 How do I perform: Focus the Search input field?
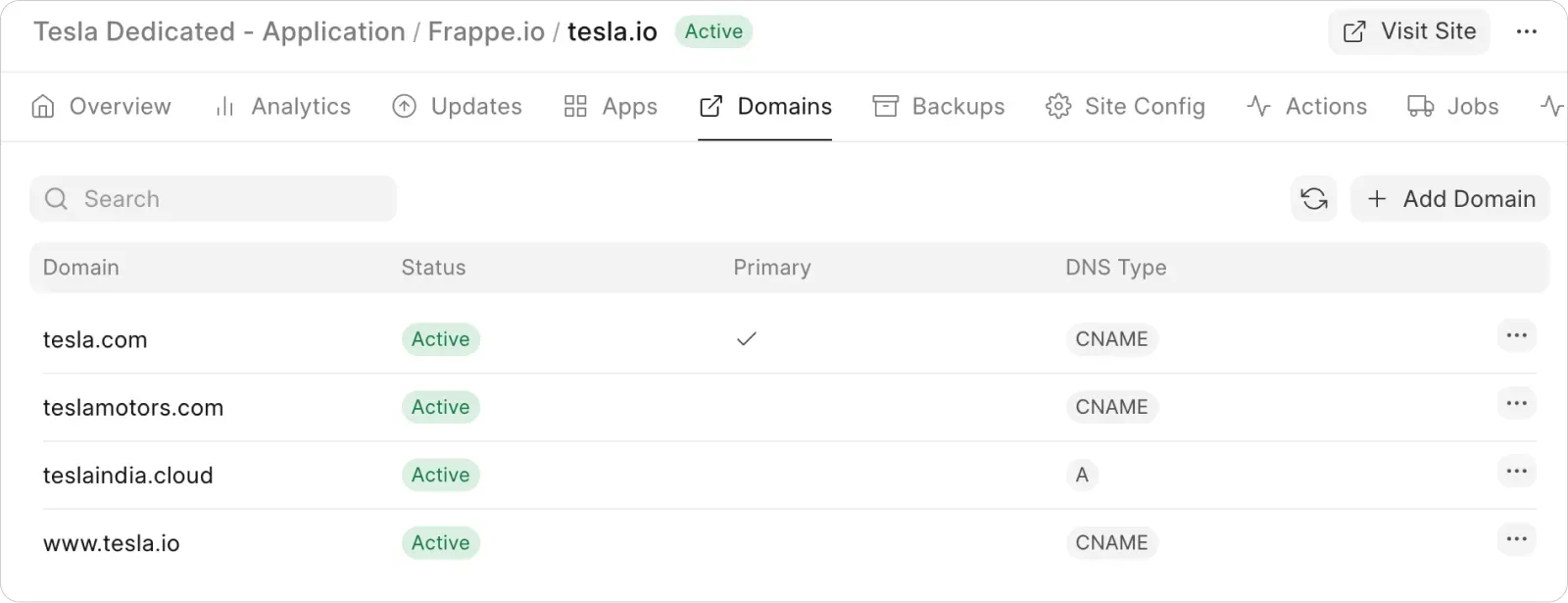tap(213, 199)
